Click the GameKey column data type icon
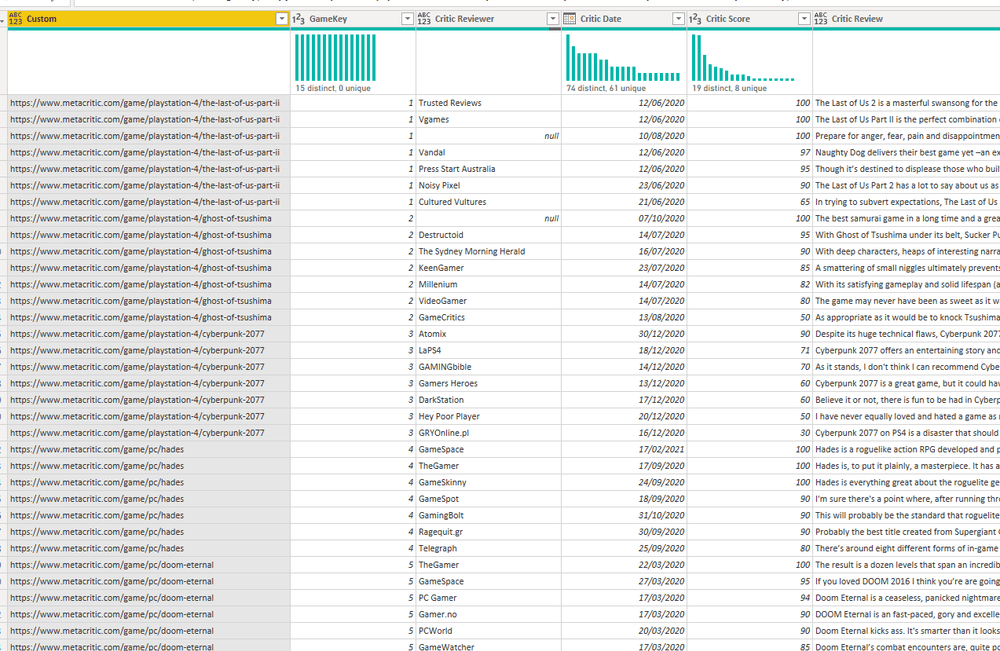 pyautogui.click(x=298, y=19)
